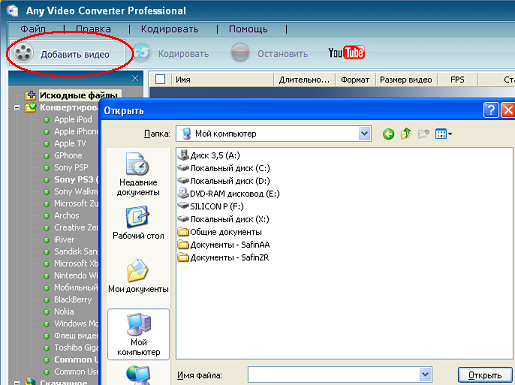
Task: Select Мой компьютер in places bar
Action: point(138,334)
